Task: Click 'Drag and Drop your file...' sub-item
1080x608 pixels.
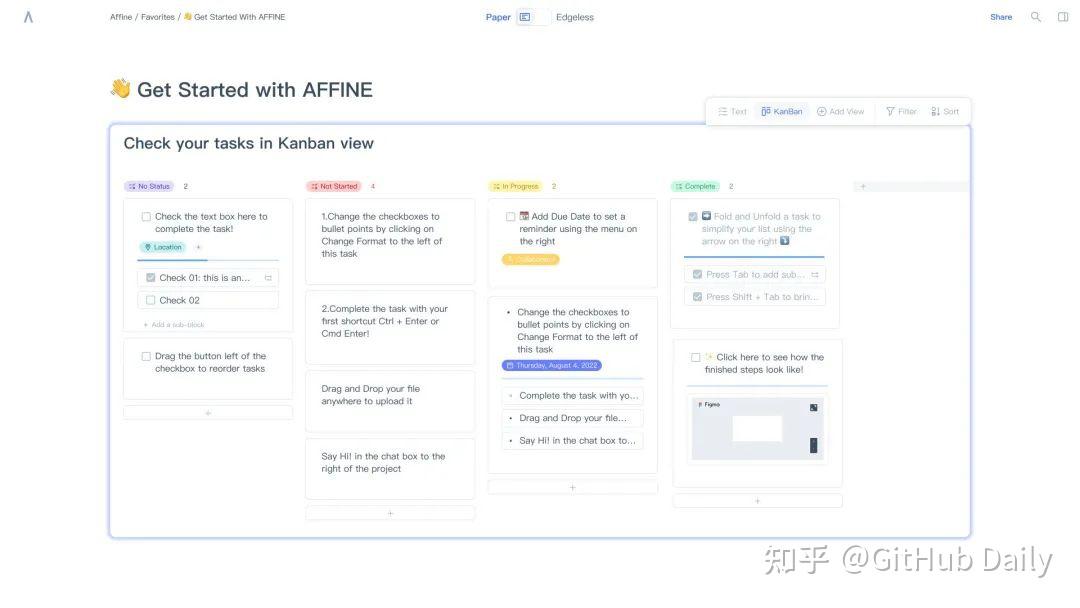Action: tap(573, 419)
